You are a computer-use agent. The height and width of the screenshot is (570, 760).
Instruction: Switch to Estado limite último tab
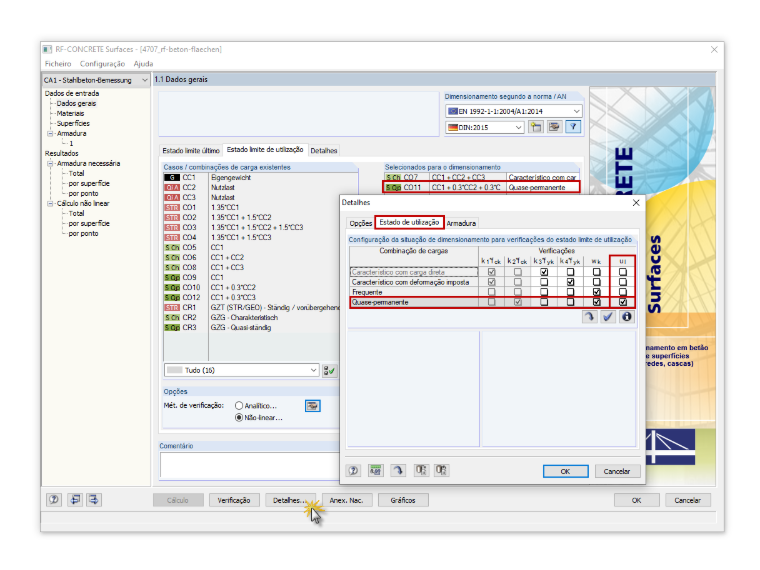[x=190, y=151]
